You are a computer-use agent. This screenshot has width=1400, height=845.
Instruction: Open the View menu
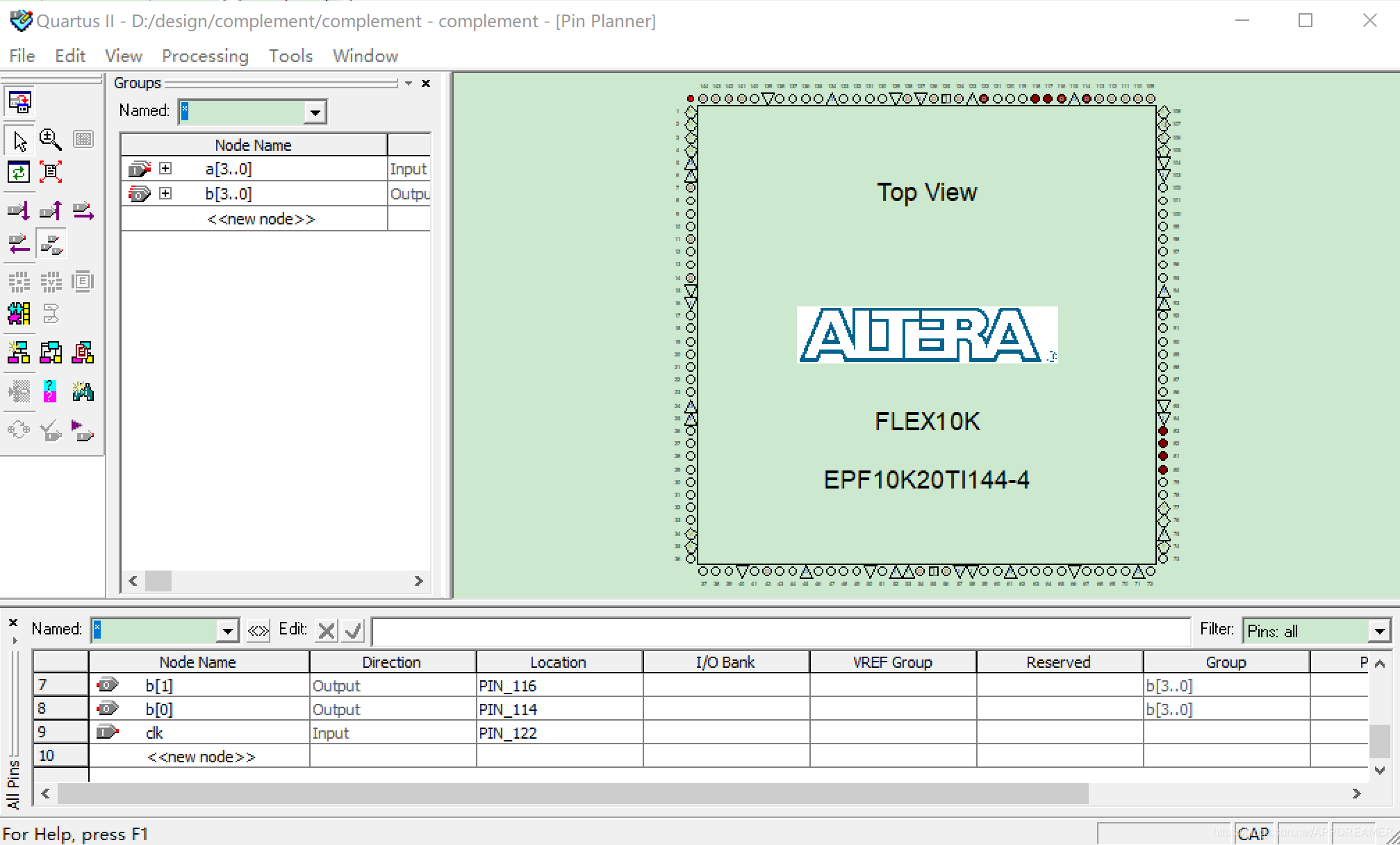124,56
